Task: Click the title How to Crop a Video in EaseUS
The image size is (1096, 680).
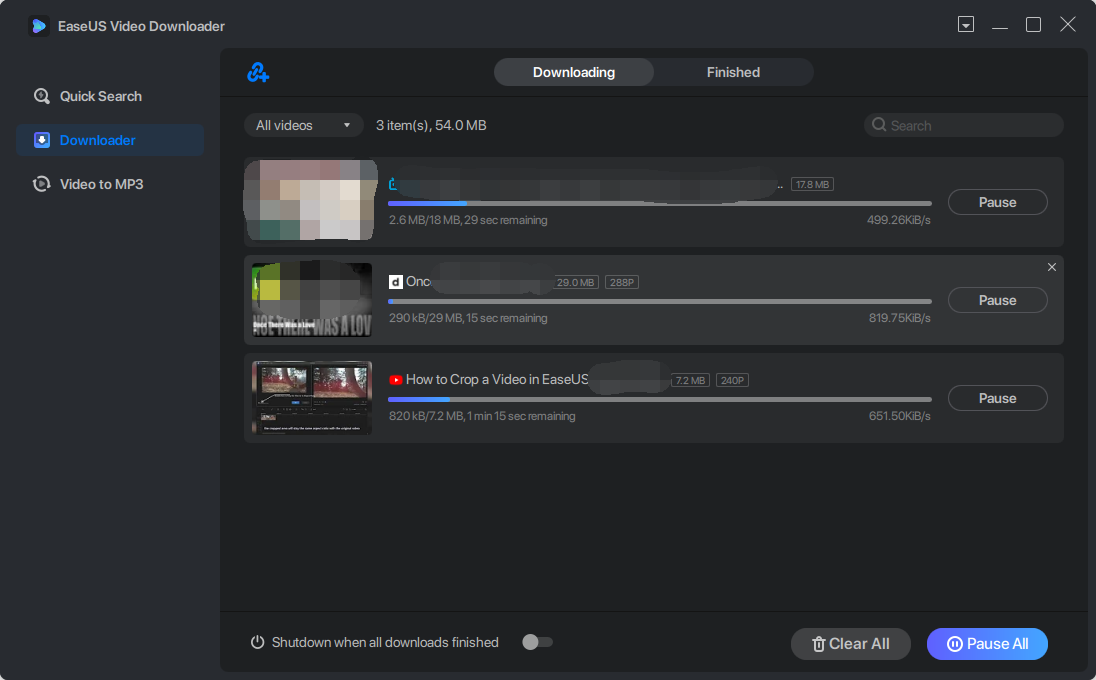Action: pyautogui.click(x=497, y=379)
